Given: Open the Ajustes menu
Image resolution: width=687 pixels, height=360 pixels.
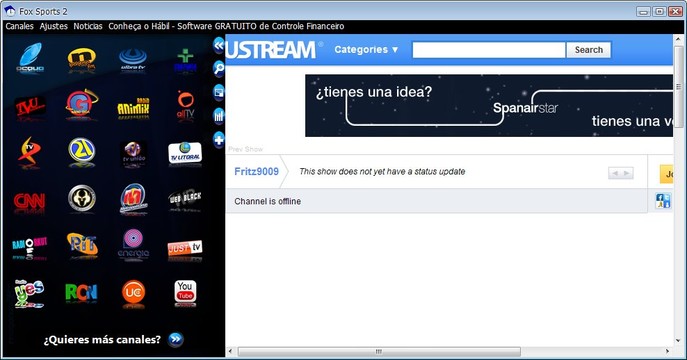Looking at the screenshot, I should [53, 26].
